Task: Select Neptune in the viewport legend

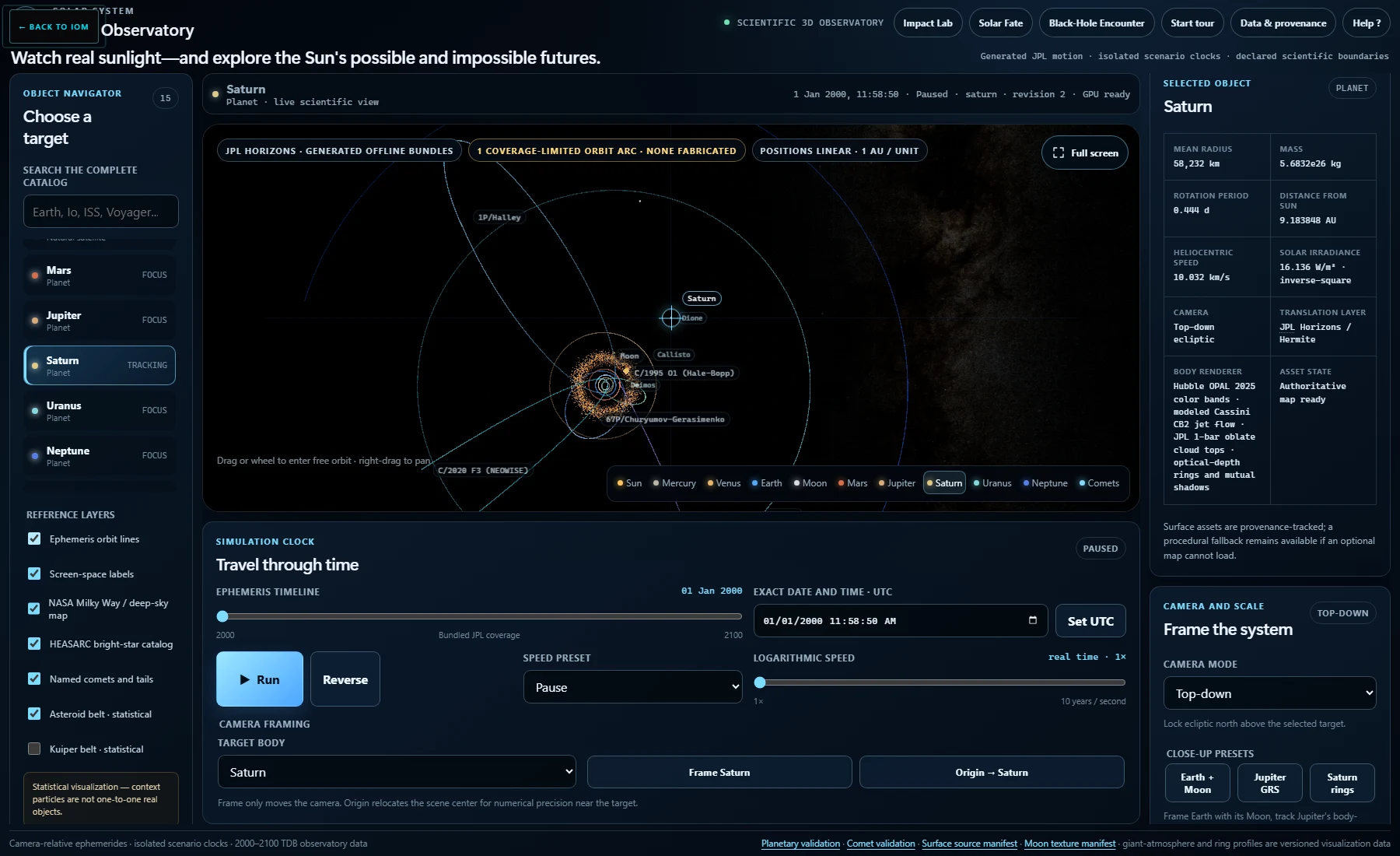Action: tap(1045, 483)
